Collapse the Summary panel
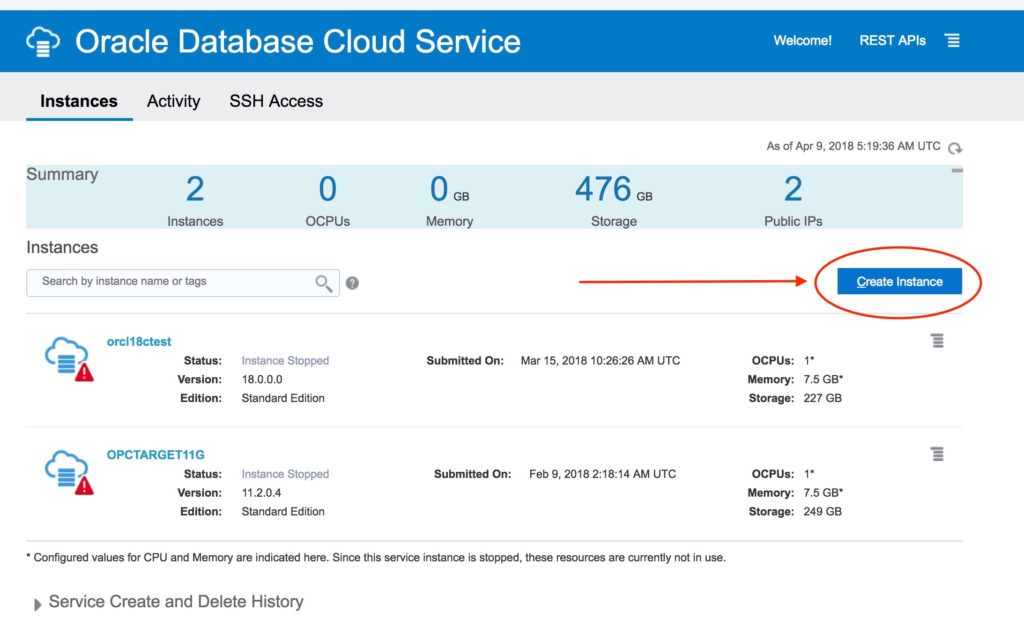Viewport: 1024px width, 641px height. click(956, 171)
